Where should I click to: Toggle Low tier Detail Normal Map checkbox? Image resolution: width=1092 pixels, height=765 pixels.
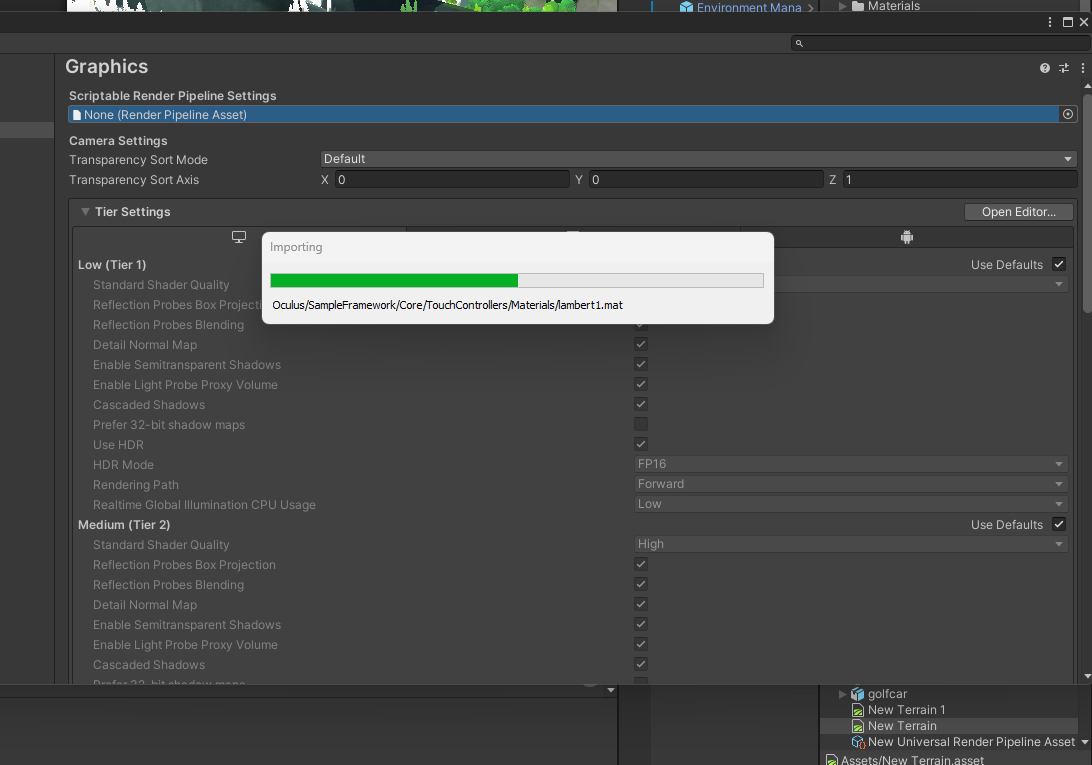641,344
